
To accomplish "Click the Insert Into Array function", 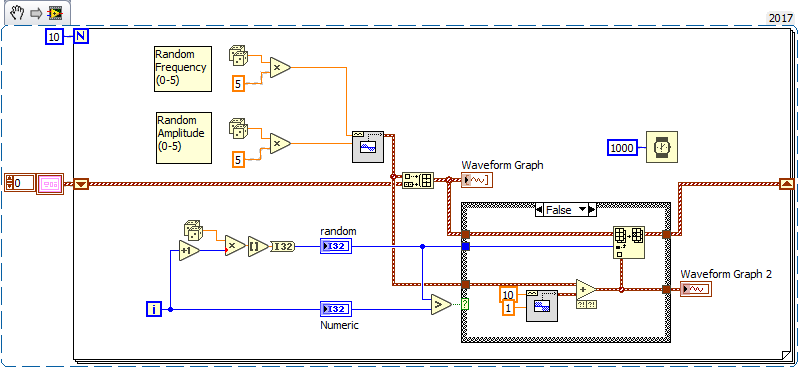I will point(629,242).
